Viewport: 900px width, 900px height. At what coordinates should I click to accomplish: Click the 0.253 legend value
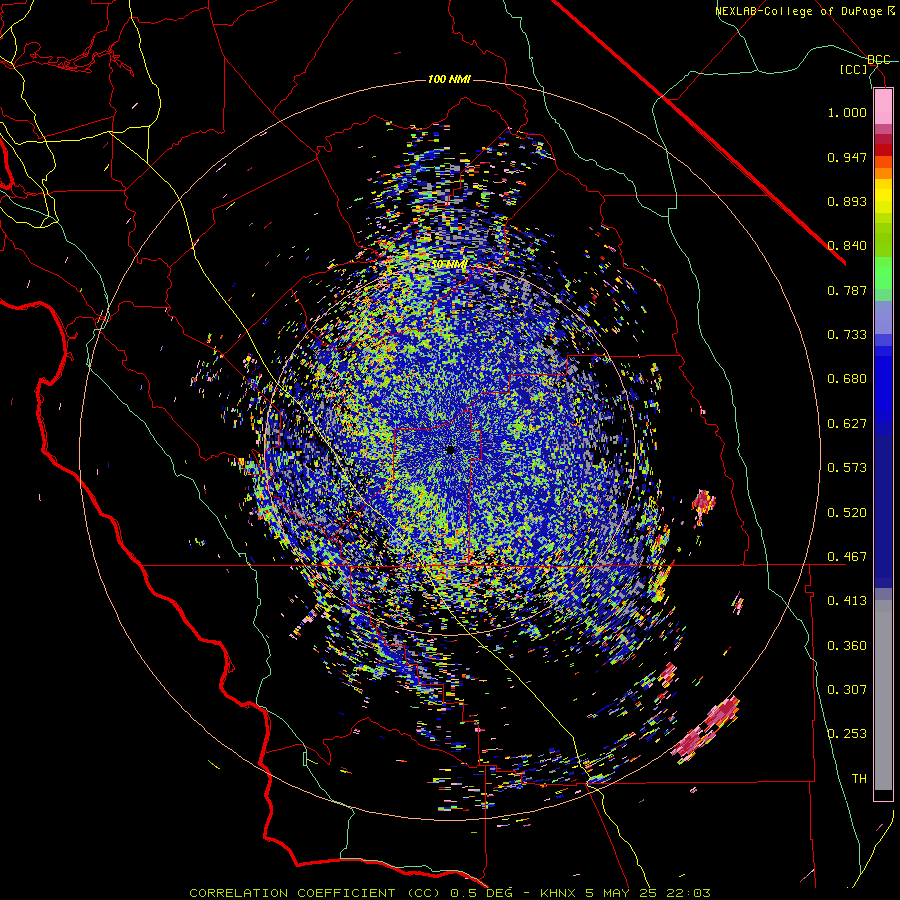tap(847, 734)
